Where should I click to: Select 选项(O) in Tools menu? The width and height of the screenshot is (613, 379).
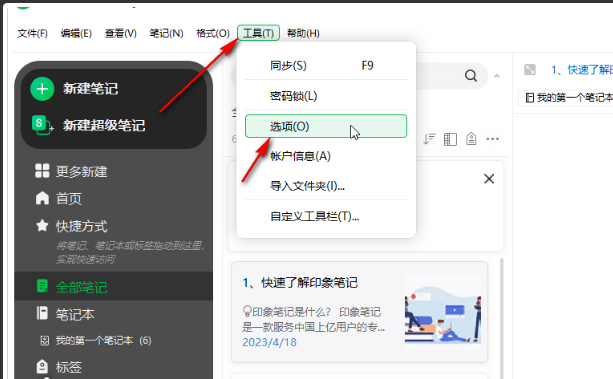pos(326,126)
